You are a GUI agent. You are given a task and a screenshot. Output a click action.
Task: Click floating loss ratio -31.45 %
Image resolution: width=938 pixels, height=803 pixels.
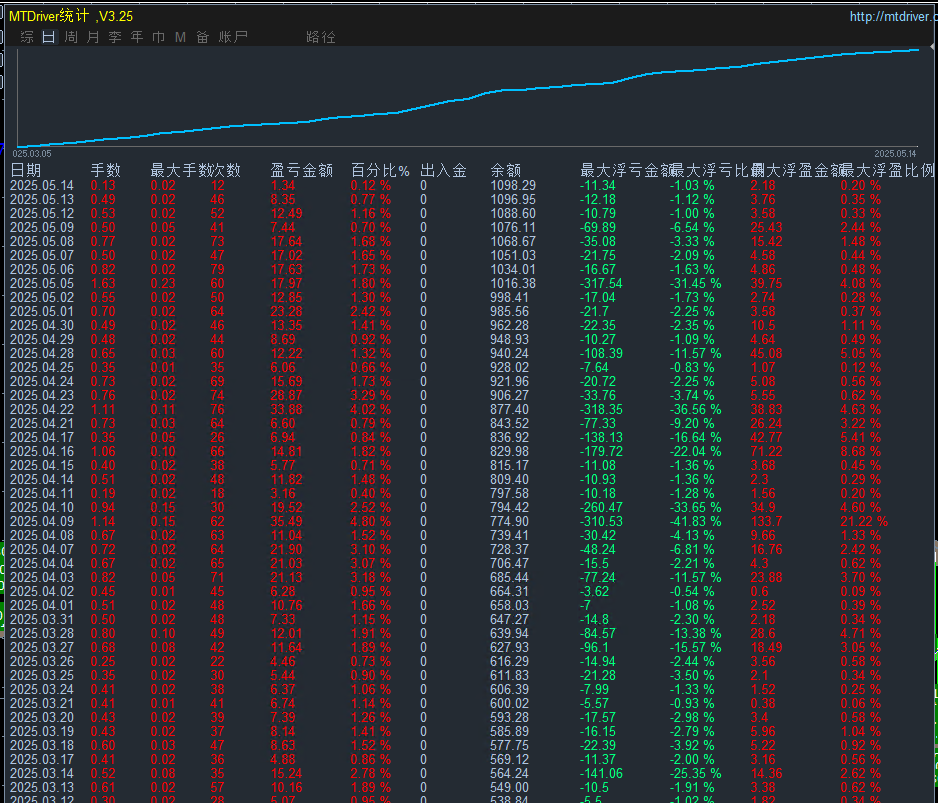[696, 283]
